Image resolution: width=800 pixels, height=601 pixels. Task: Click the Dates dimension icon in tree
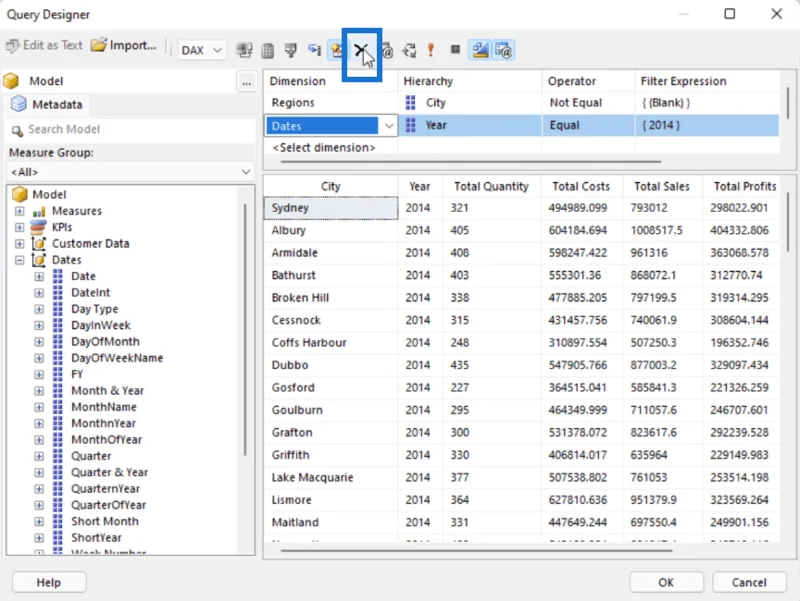point(38,260)
